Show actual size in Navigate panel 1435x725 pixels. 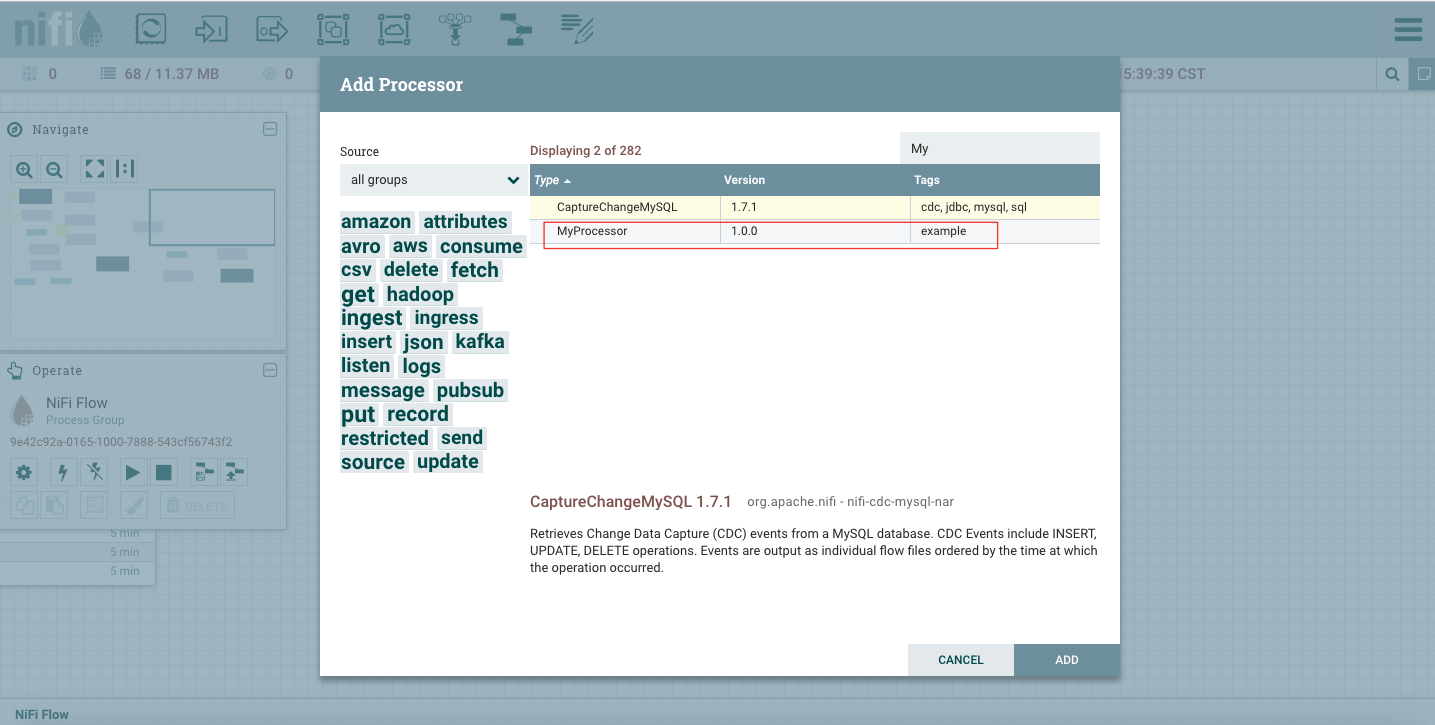[x=125, y=169]
